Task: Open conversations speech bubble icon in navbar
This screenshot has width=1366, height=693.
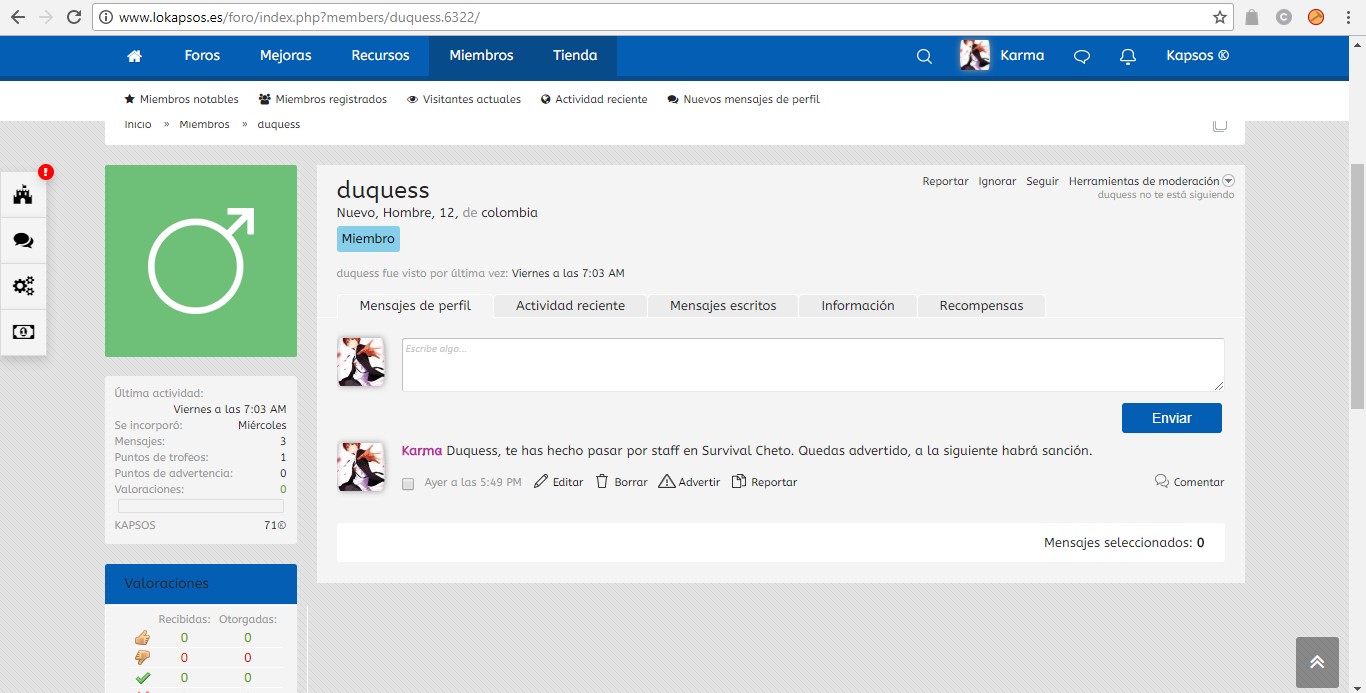Action: click(x=1081, y=56)
